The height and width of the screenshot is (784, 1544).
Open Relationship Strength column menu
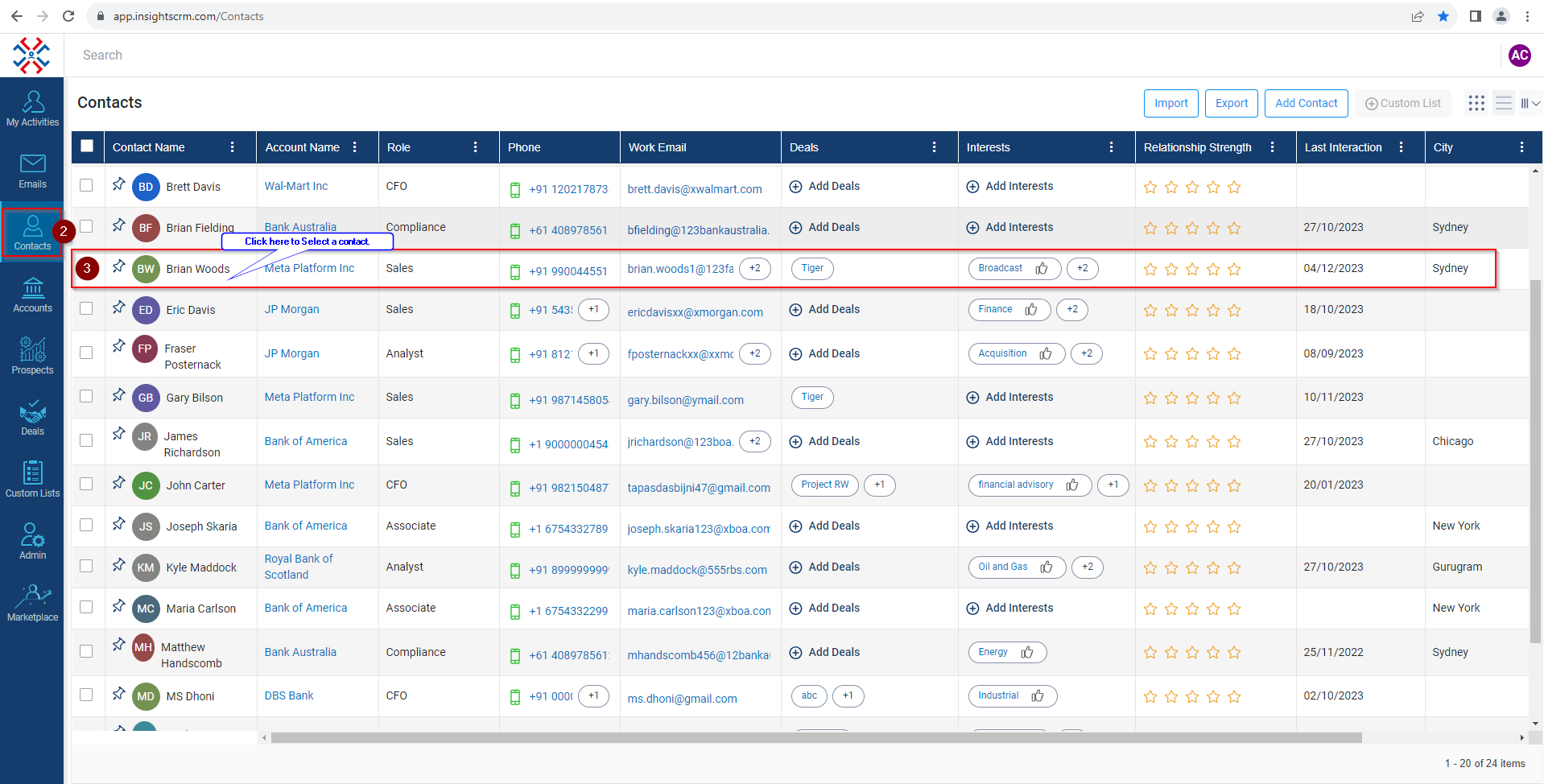point(1273,147)
